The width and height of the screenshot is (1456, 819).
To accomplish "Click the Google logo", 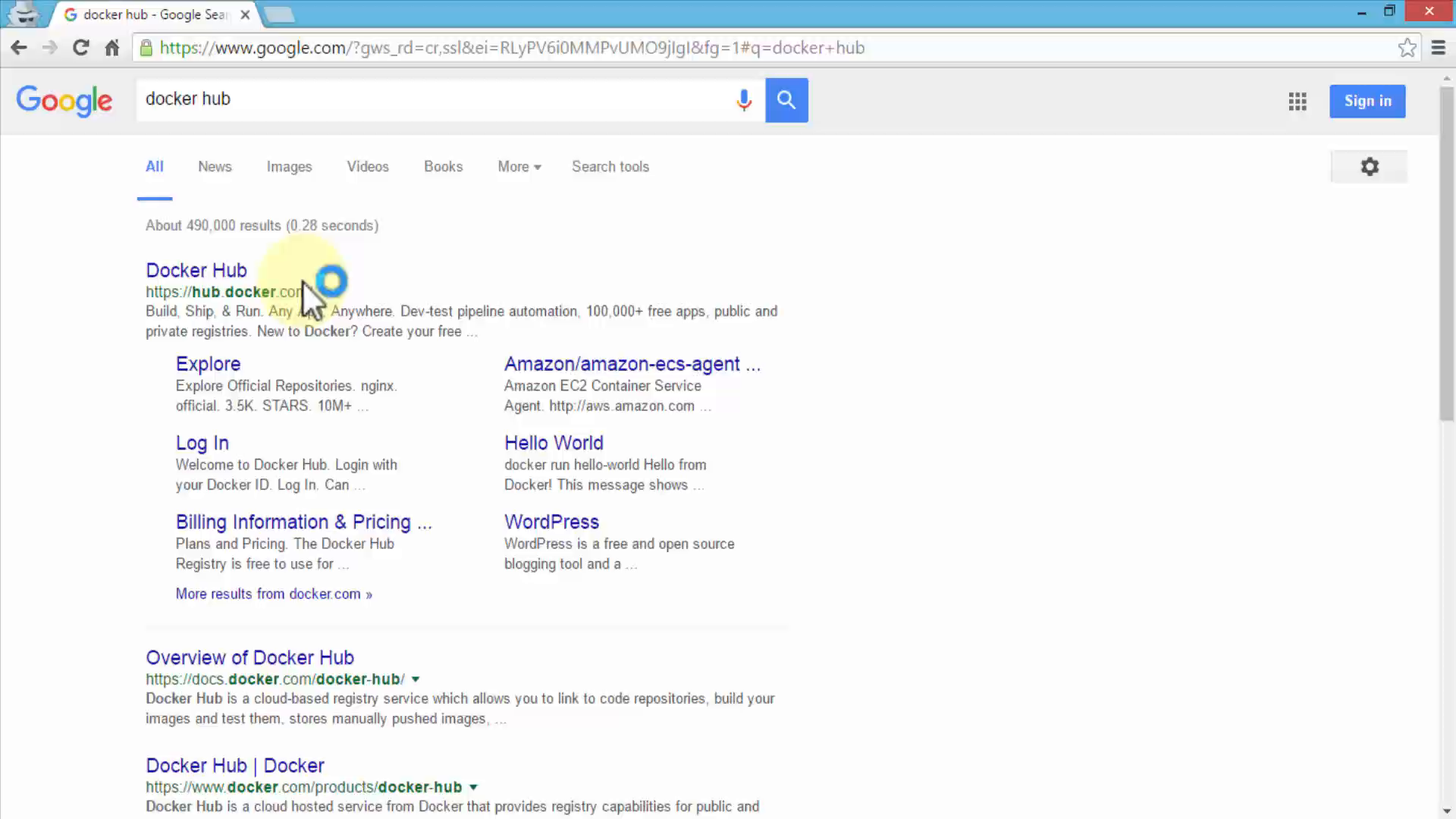I will pyautogui.click(x=64, y=101).
